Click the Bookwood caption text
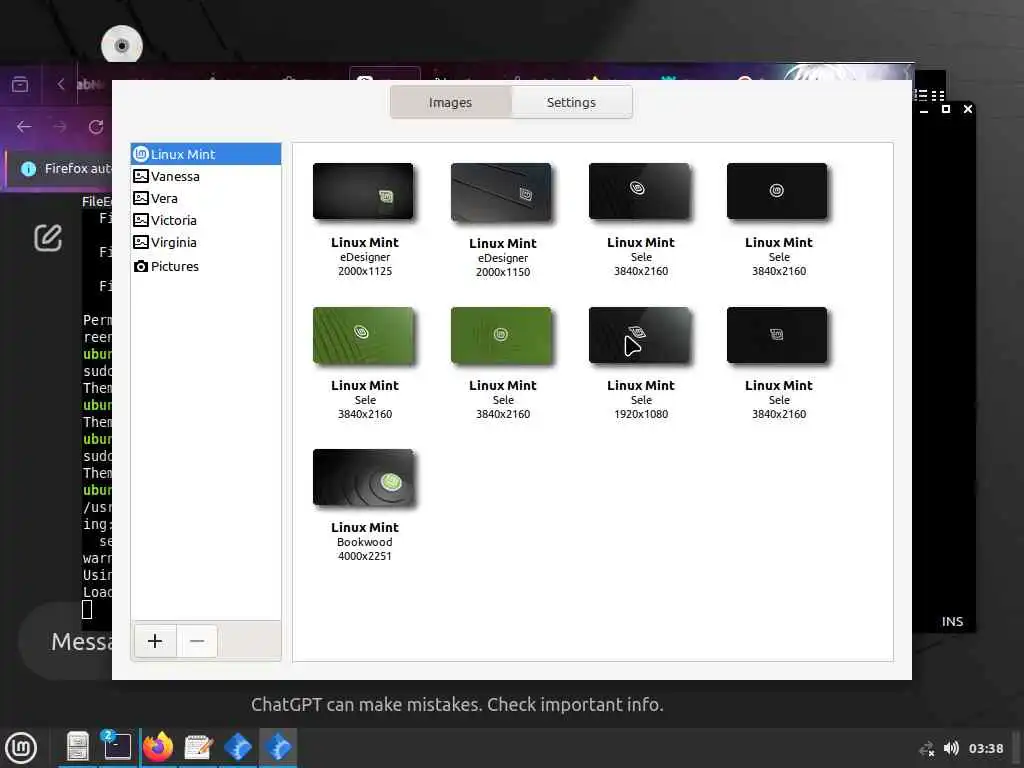The height and width of the screenshot is (768, 1024). tap(364, 542)
